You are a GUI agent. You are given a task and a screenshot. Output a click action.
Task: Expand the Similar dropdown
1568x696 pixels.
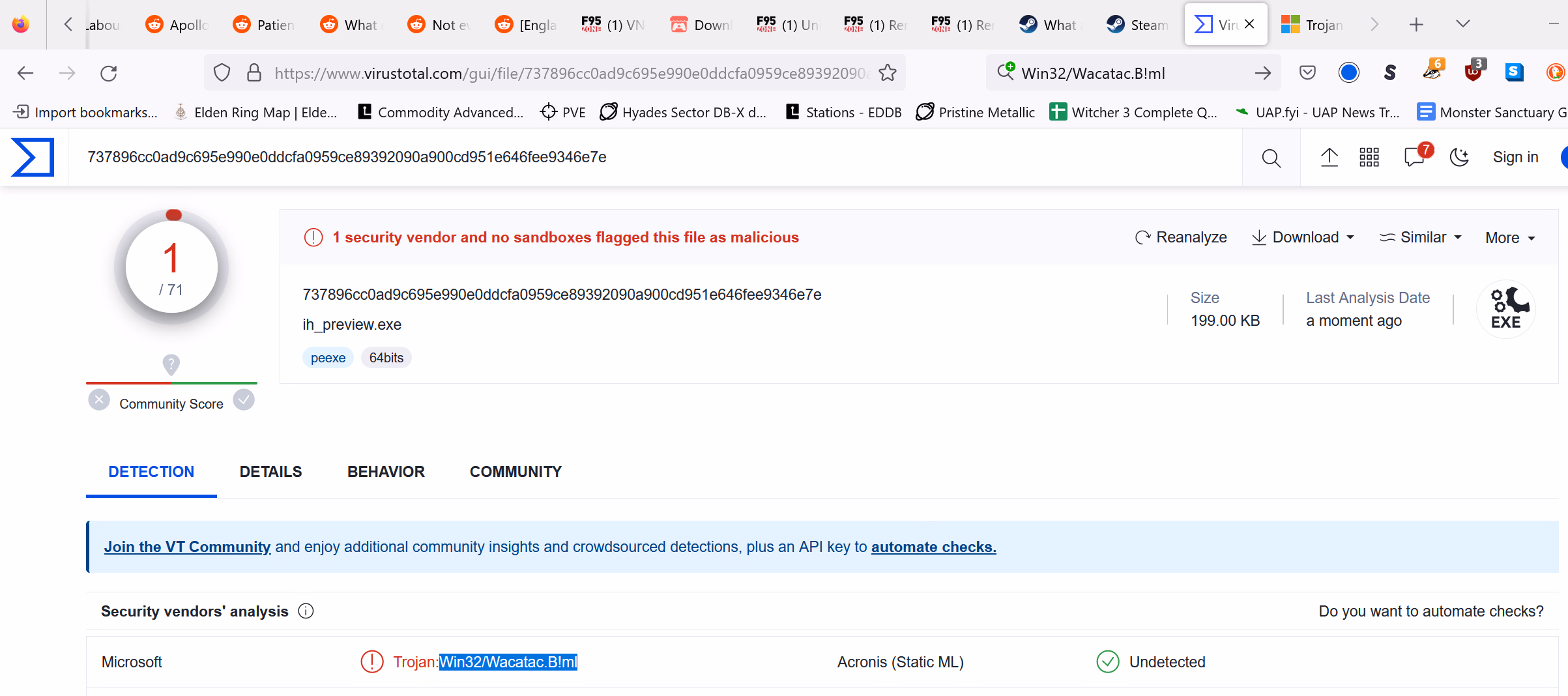click(1421, 237)
